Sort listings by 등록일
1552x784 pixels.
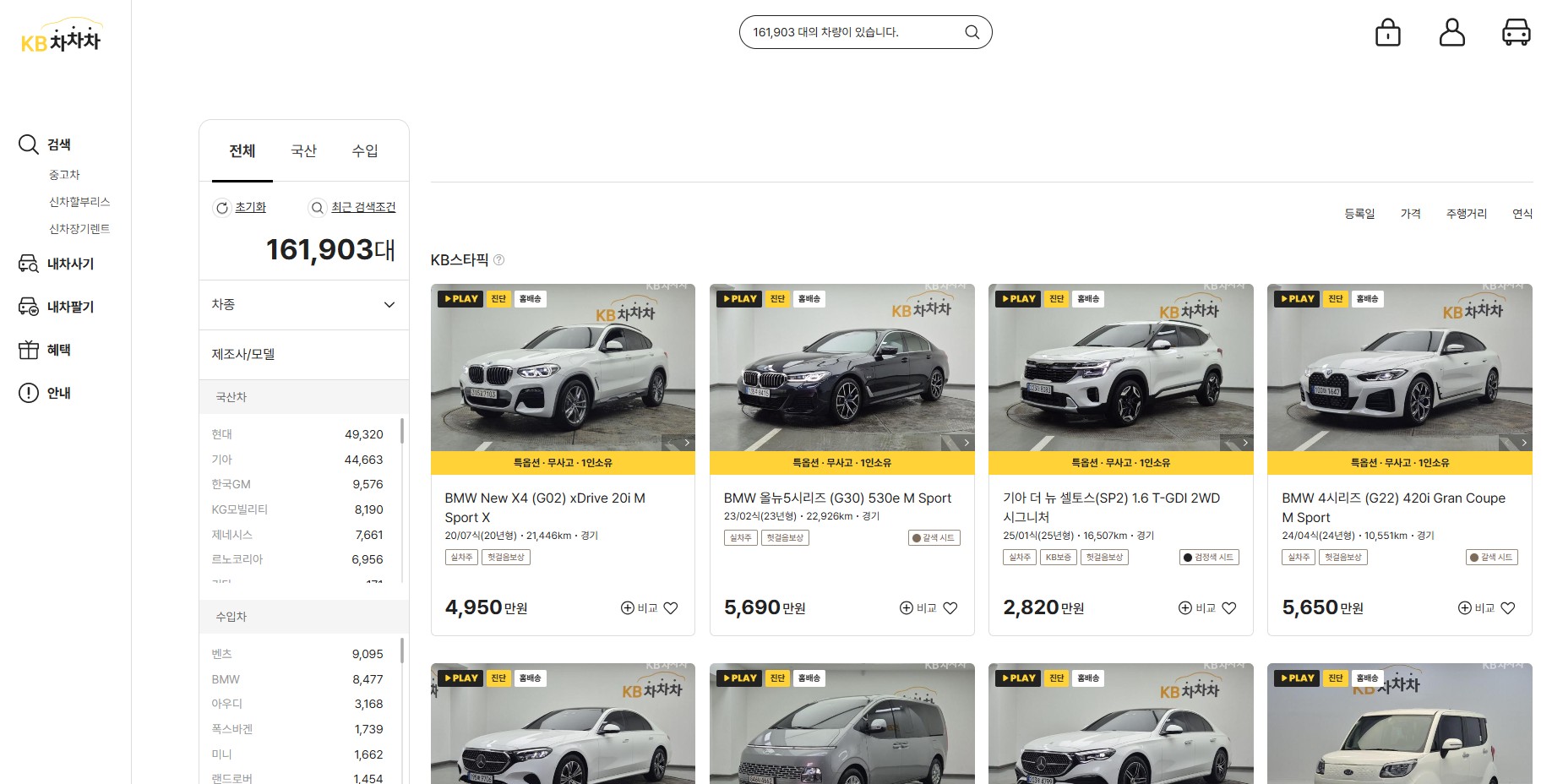click(1359, 214)
